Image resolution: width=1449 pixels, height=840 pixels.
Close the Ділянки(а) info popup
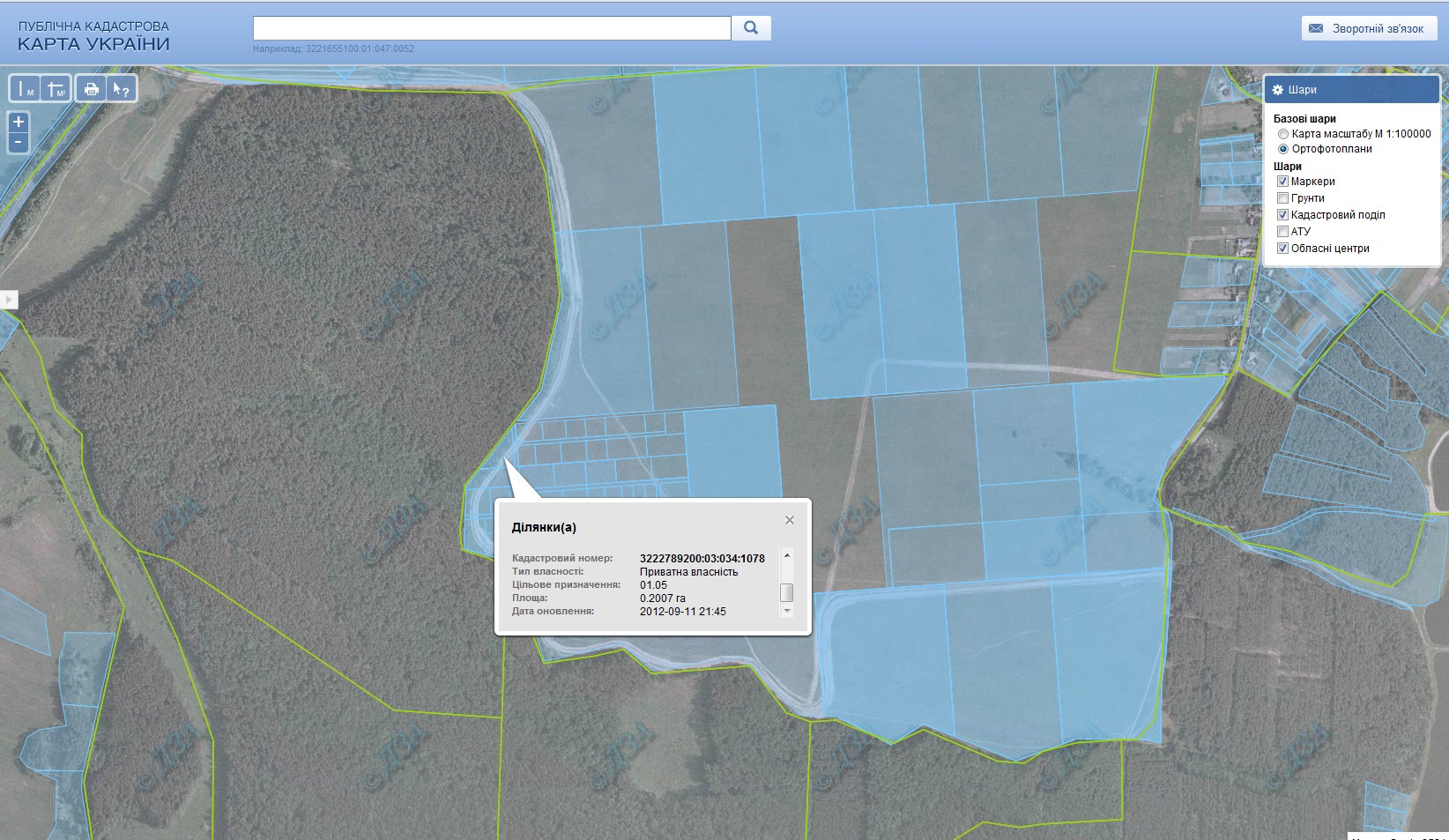(x=790, y=520)
